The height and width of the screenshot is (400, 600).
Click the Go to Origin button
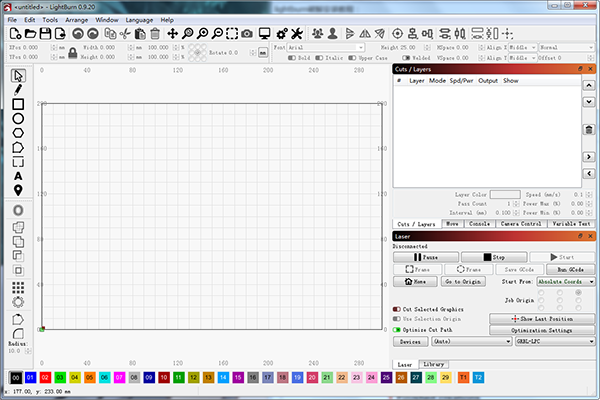463,282
